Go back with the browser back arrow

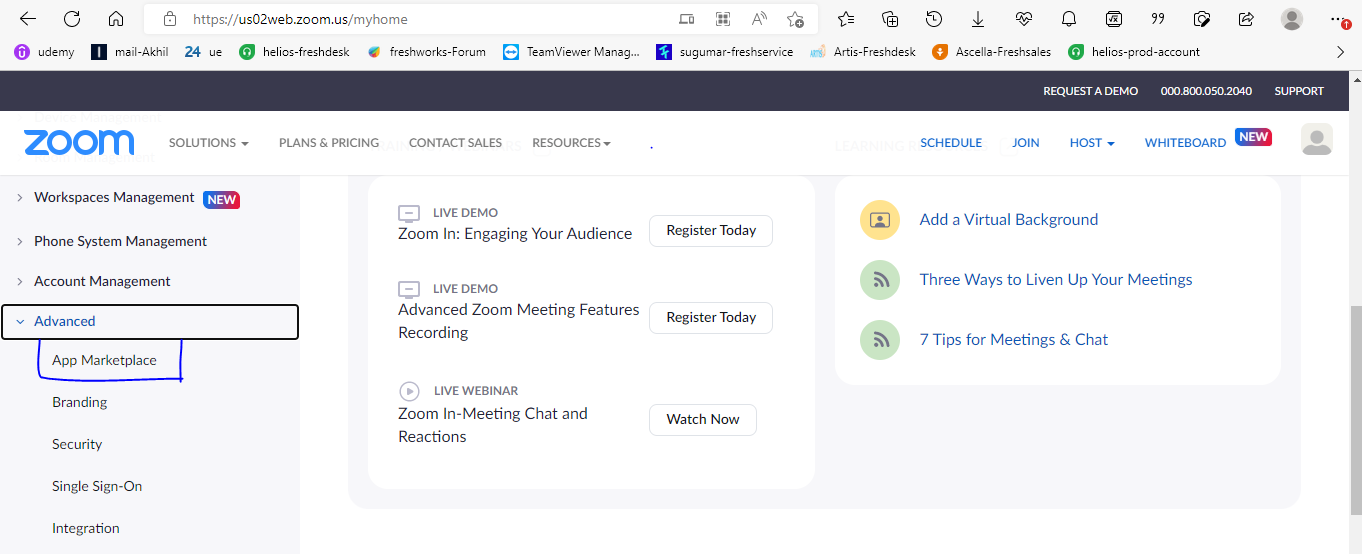[x=28, y=19]
